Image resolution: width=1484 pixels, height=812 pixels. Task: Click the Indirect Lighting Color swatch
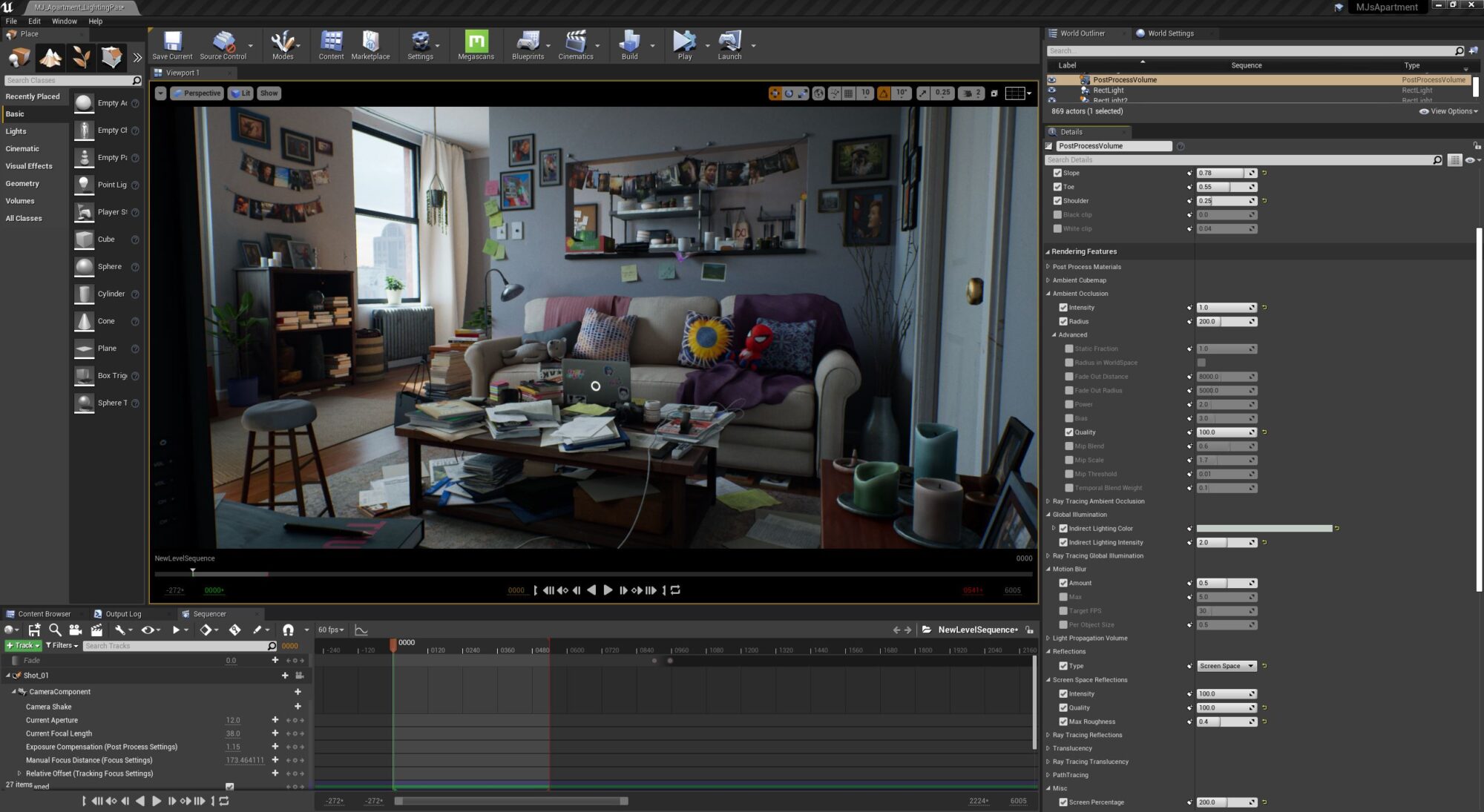(1264, 529)
